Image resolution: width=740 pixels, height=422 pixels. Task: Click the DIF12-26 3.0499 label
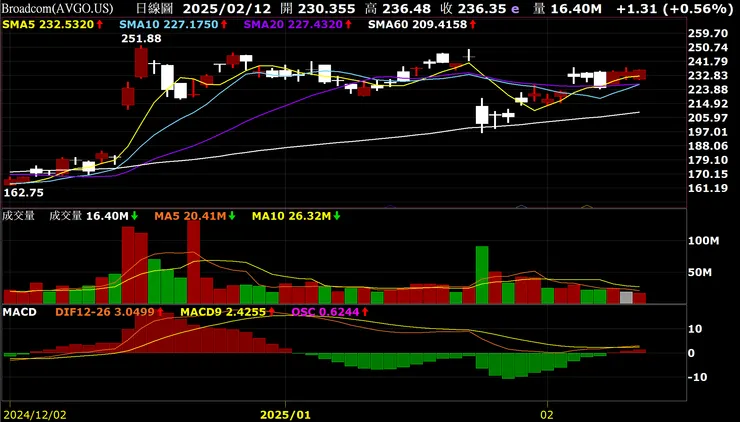pyautogui.click(x=105, y=312)
